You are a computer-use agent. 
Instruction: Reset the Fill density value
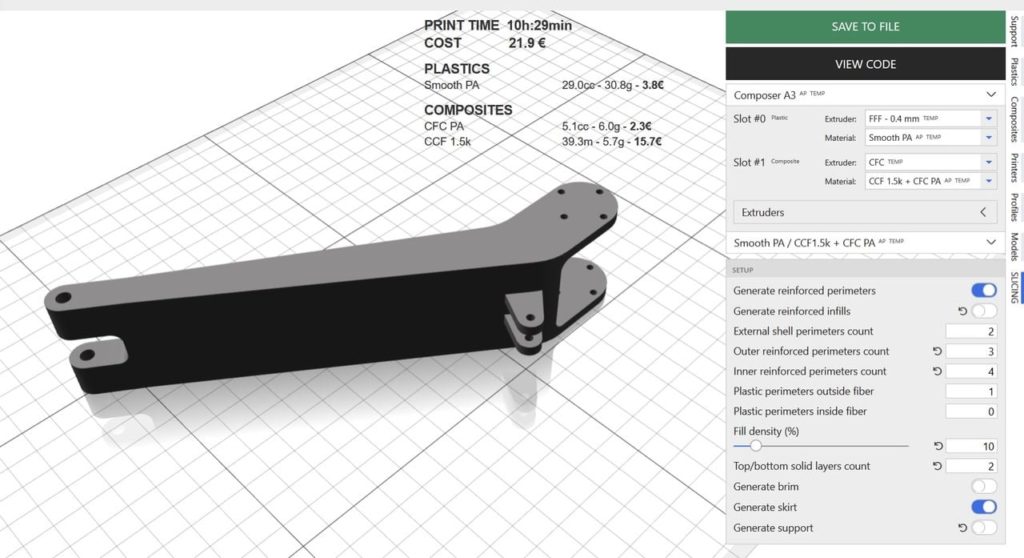click(x=938, y=446)
